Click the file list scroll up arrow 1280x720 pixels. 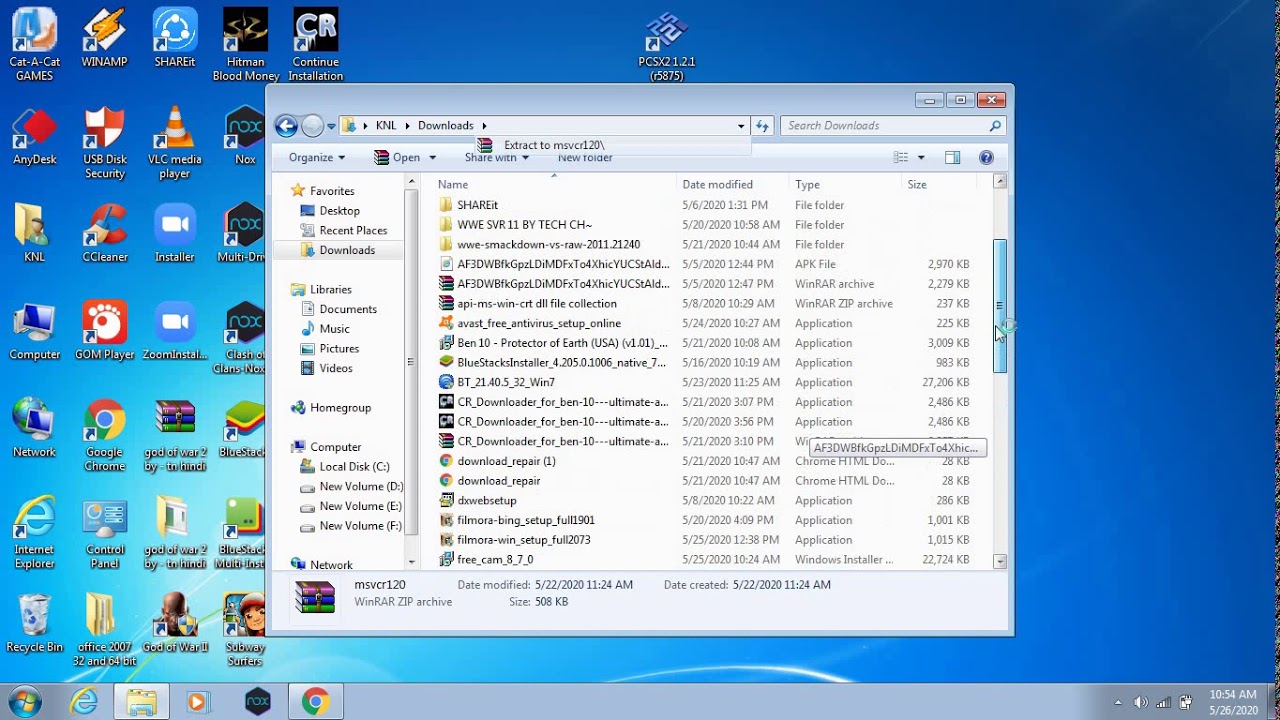tap(1000, 181)
